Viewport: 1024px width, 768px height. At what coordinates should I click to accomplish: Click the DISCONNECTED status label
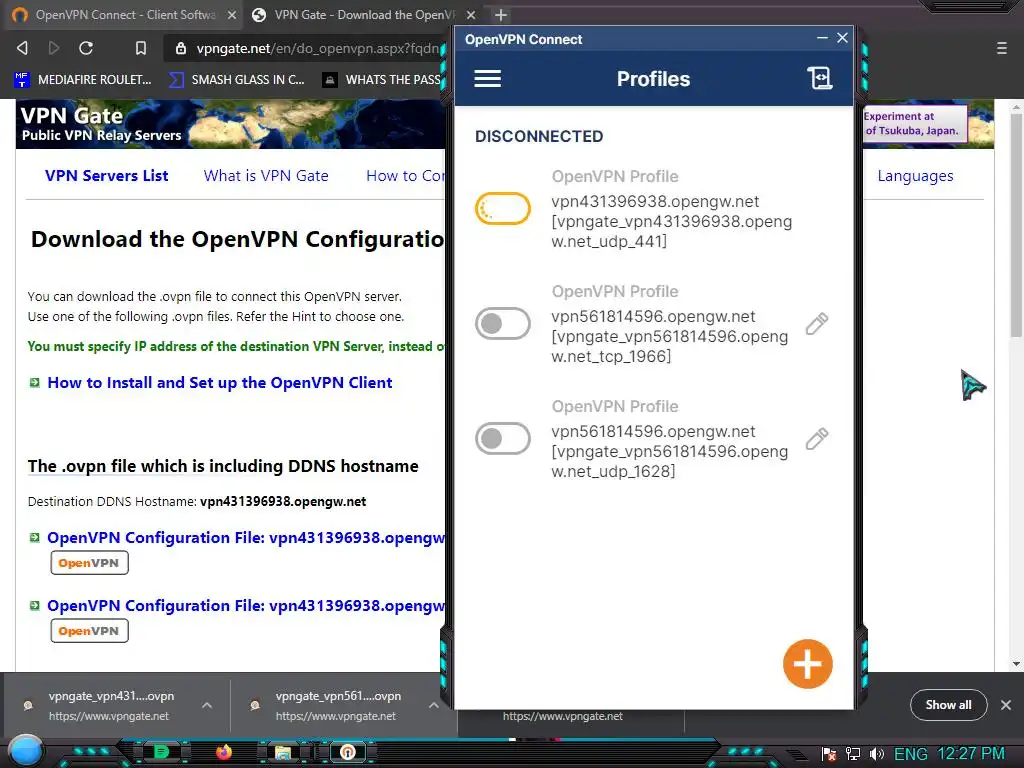click(539, 136)
